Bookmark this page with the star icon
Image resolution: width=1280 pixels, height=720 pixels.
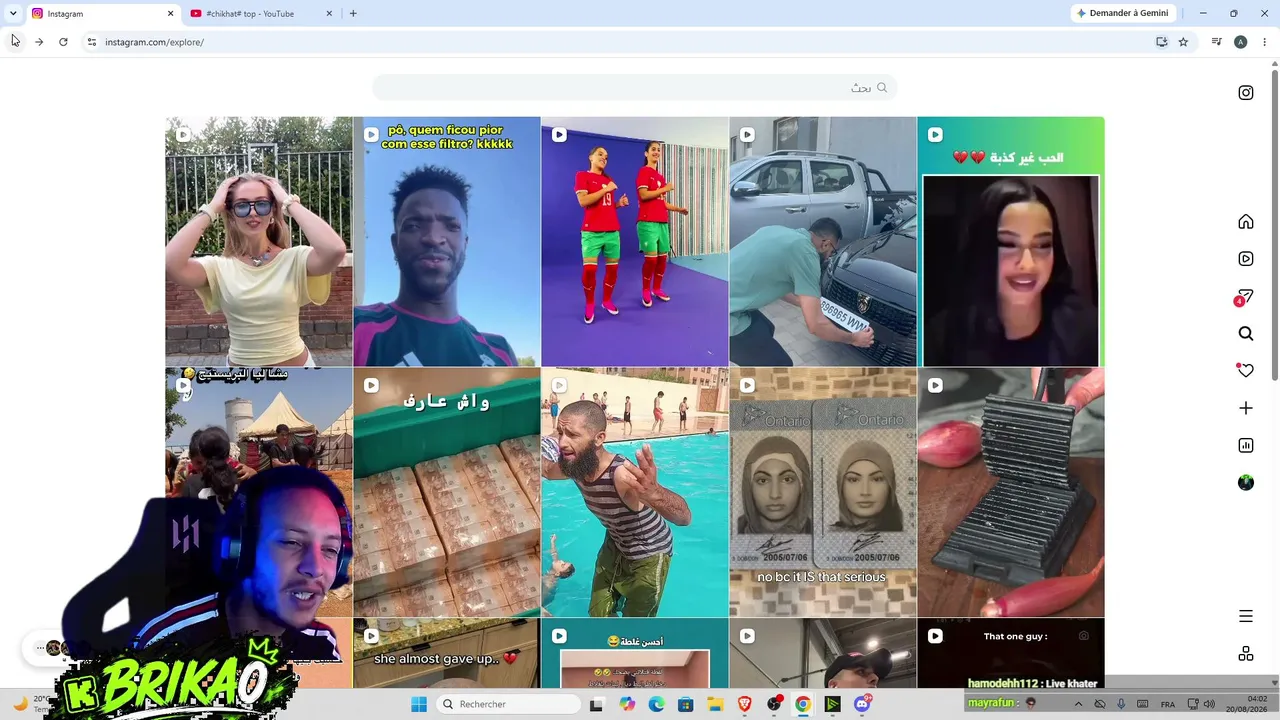coord(1183,42)
